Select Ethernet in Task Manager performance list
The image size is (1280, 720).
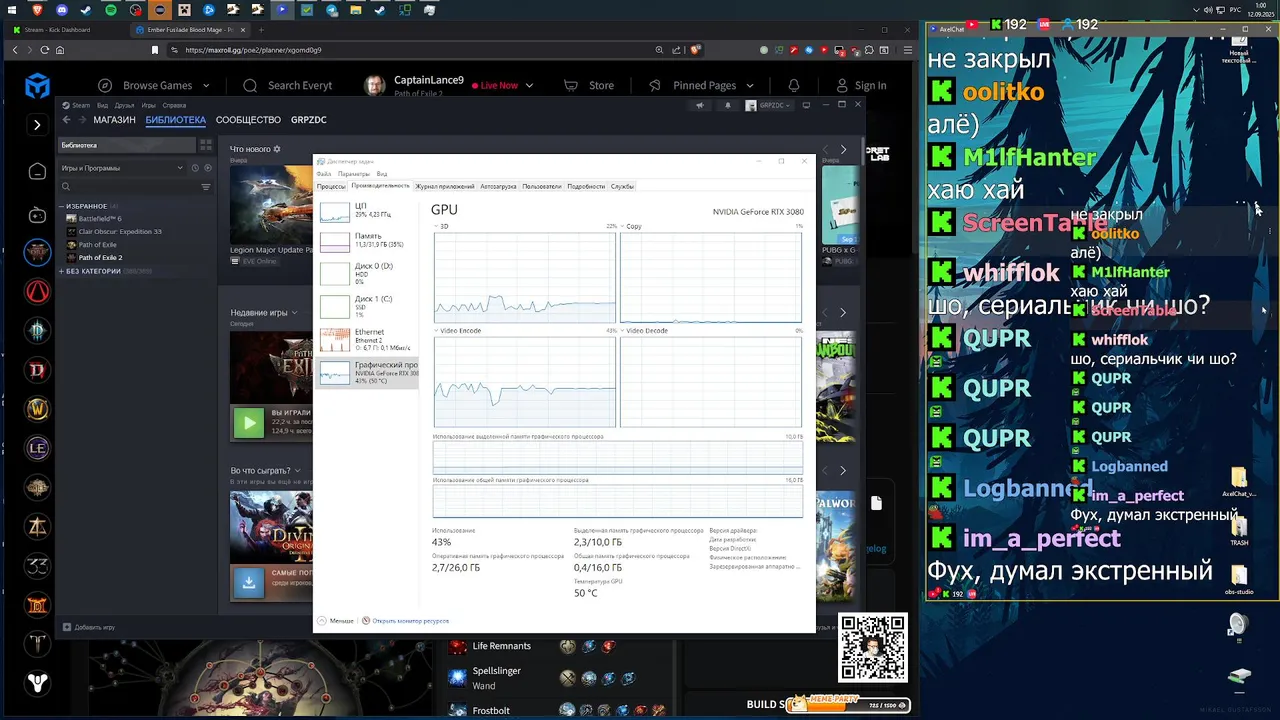click(366, 339)
